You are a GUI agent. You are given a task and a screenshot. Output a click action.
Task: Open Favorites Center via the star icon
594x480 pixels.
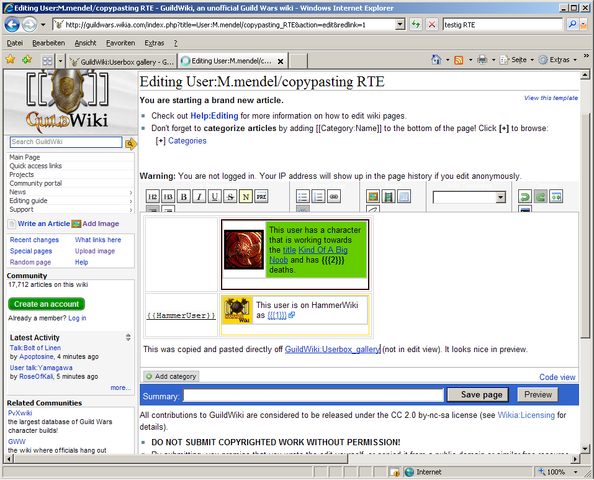pos(10,59)
